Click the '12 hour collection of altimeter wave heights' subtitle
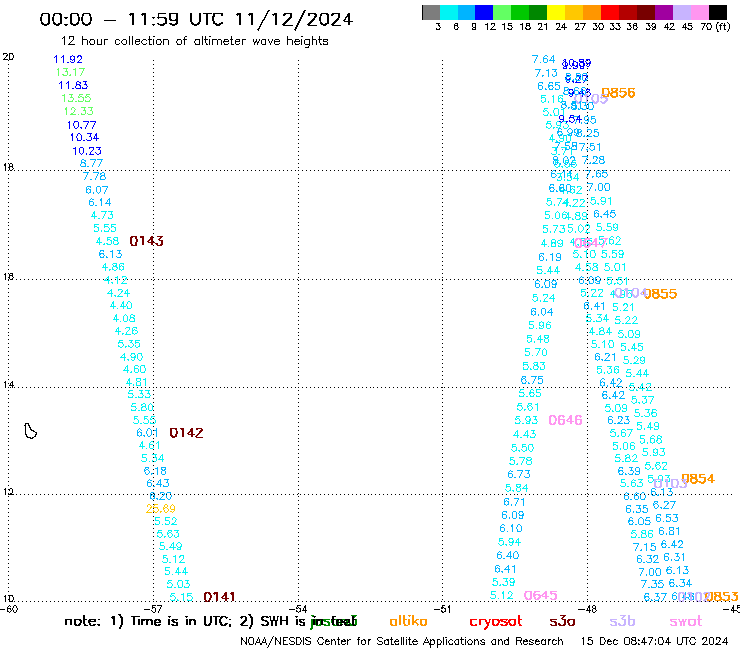Screen dimensions: 740x650 click(194, 41)
